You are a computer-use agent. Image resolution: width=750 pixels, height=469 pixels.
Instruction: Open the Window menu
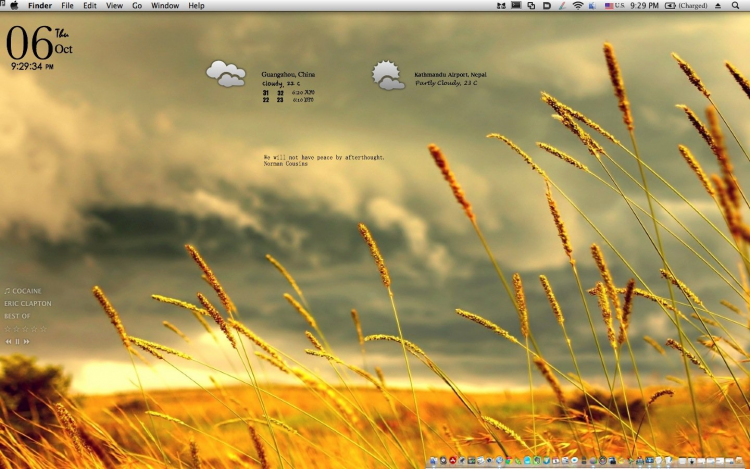165,5
